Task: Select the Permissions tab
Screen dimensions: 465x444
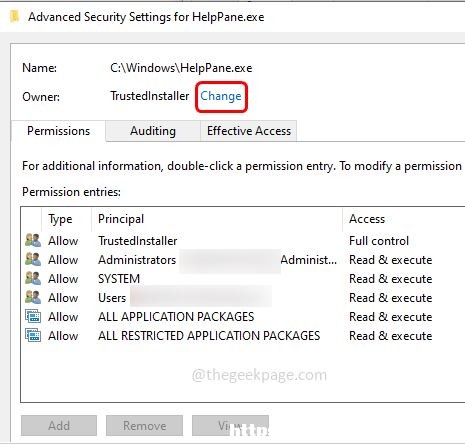Action: (x=58, y=131)
